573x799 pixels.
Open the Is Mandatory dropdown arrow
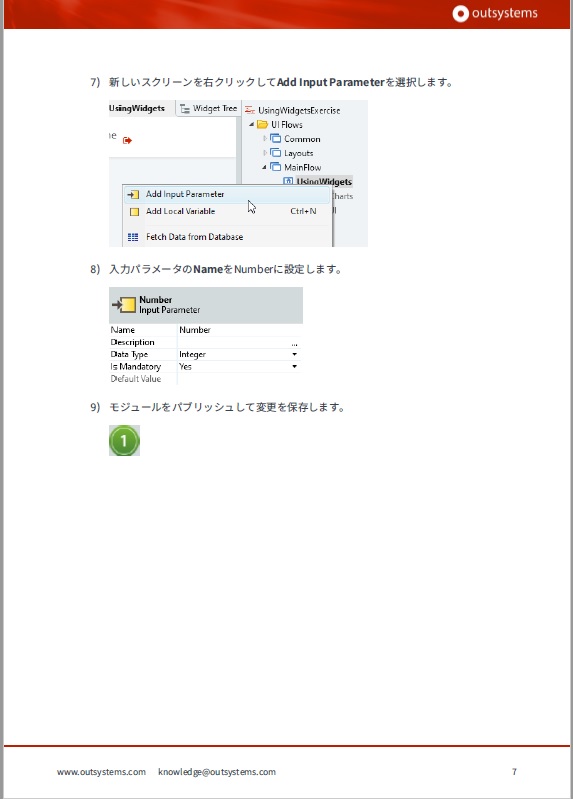click(295, 366)
